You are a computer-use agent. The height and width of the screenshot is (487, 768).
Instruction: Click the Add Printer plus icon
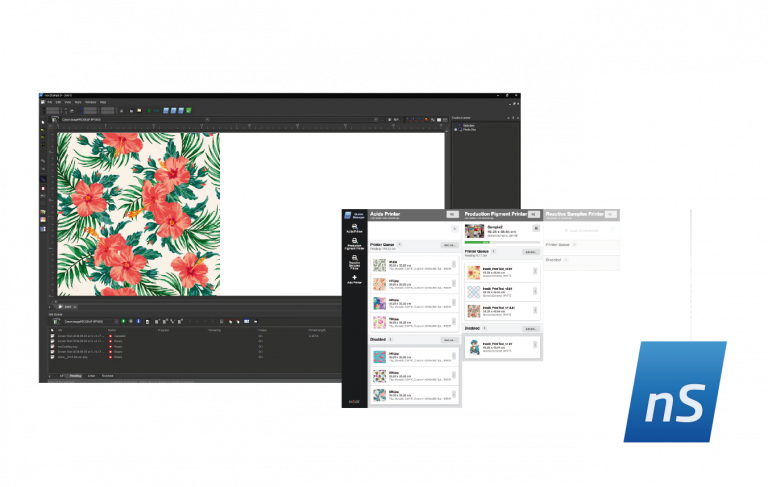(x=354, y=279)
